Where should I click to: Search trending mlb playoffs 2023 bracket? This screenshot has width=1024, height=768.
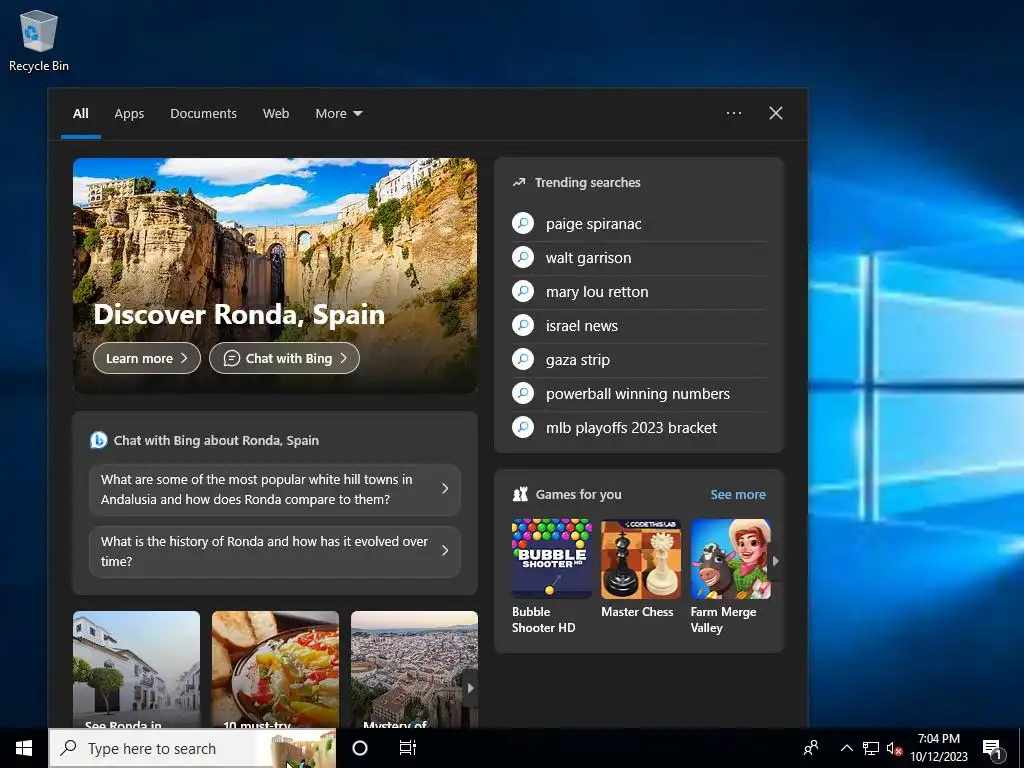631,428
